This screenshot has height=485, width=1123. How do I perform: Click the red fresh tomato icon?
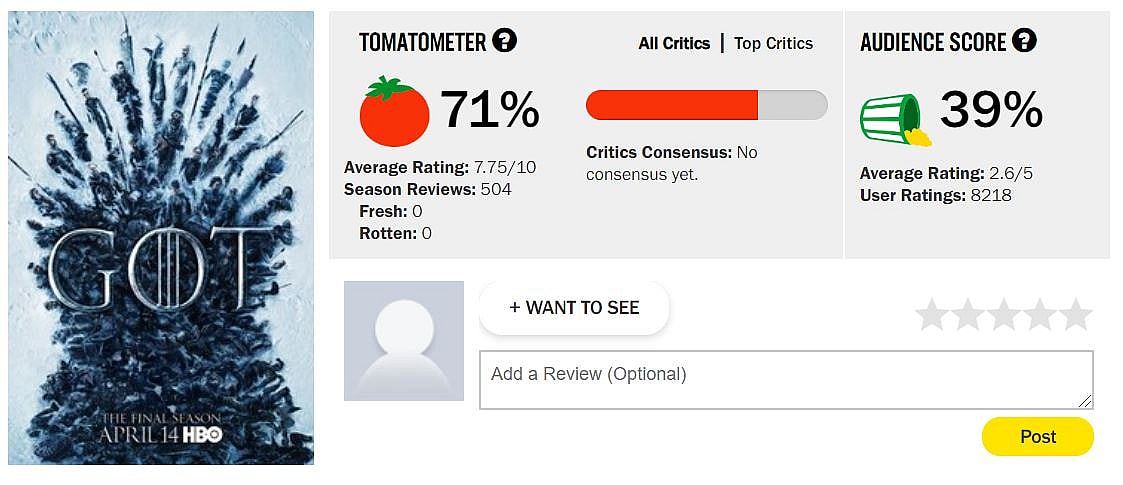tap(394, 111)
